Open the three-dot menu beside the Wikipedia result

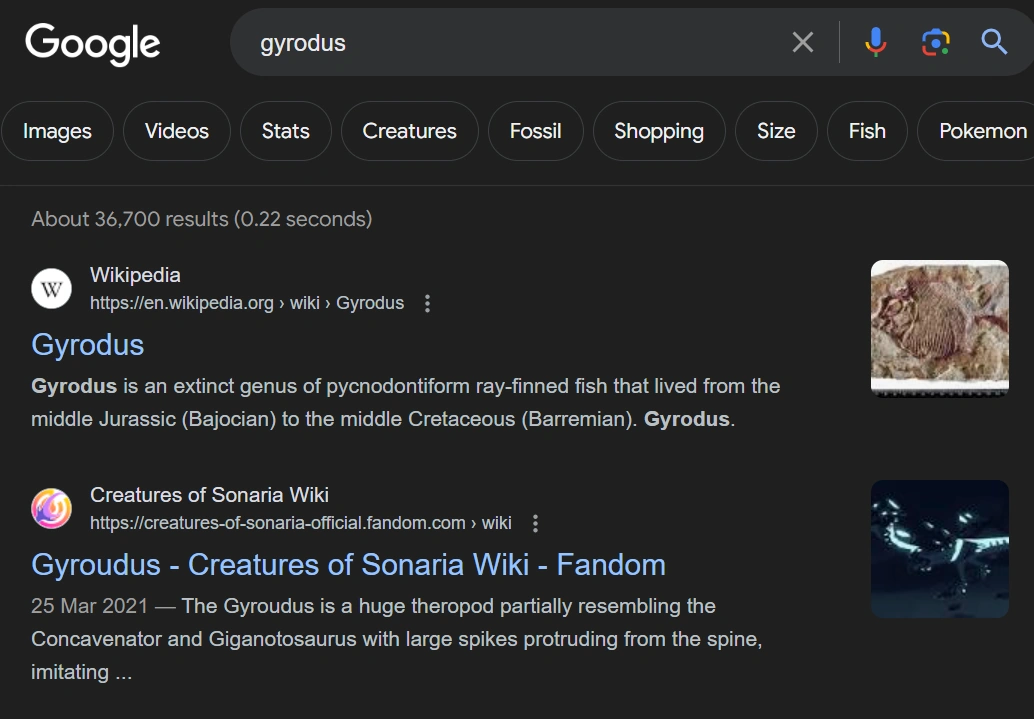(427, 303)
